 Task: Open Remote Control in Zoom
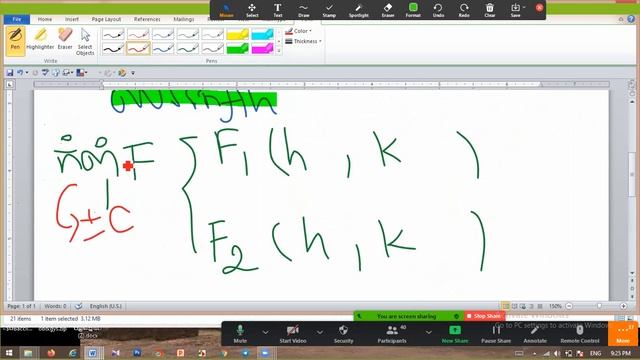580,334
